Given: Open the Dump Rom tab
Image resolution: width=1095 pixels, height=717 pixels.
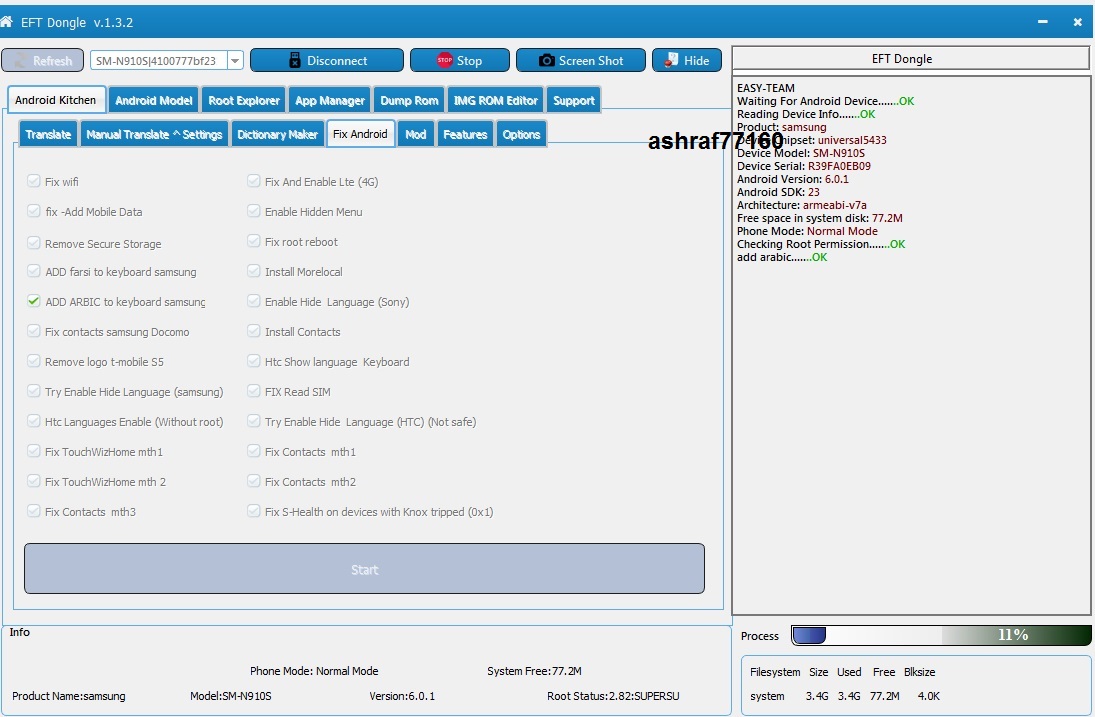Looking at the screenshot, I should (409, 101).
